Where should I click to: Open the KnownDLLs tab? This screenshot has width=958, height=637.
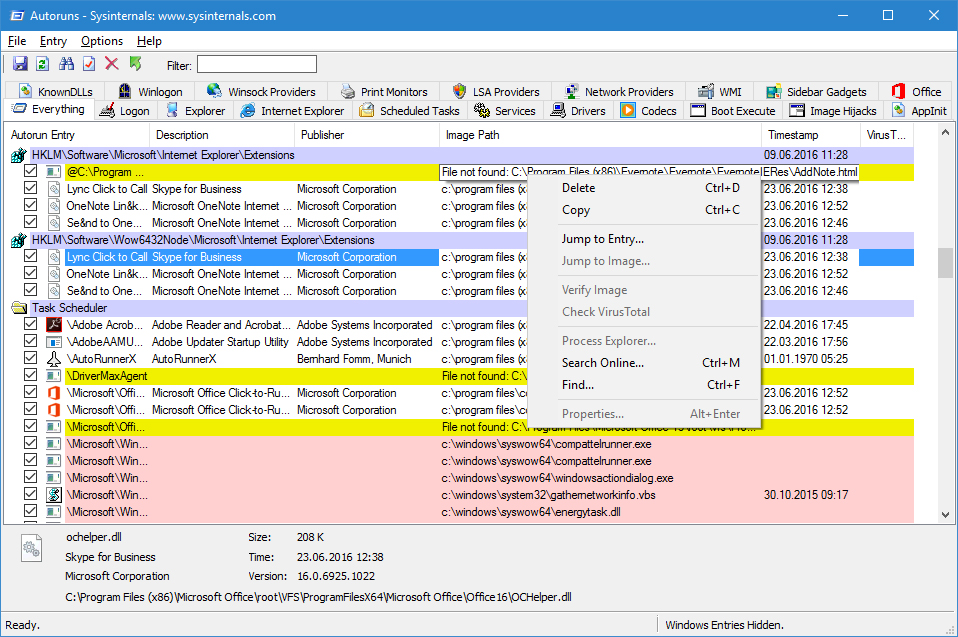55,92
